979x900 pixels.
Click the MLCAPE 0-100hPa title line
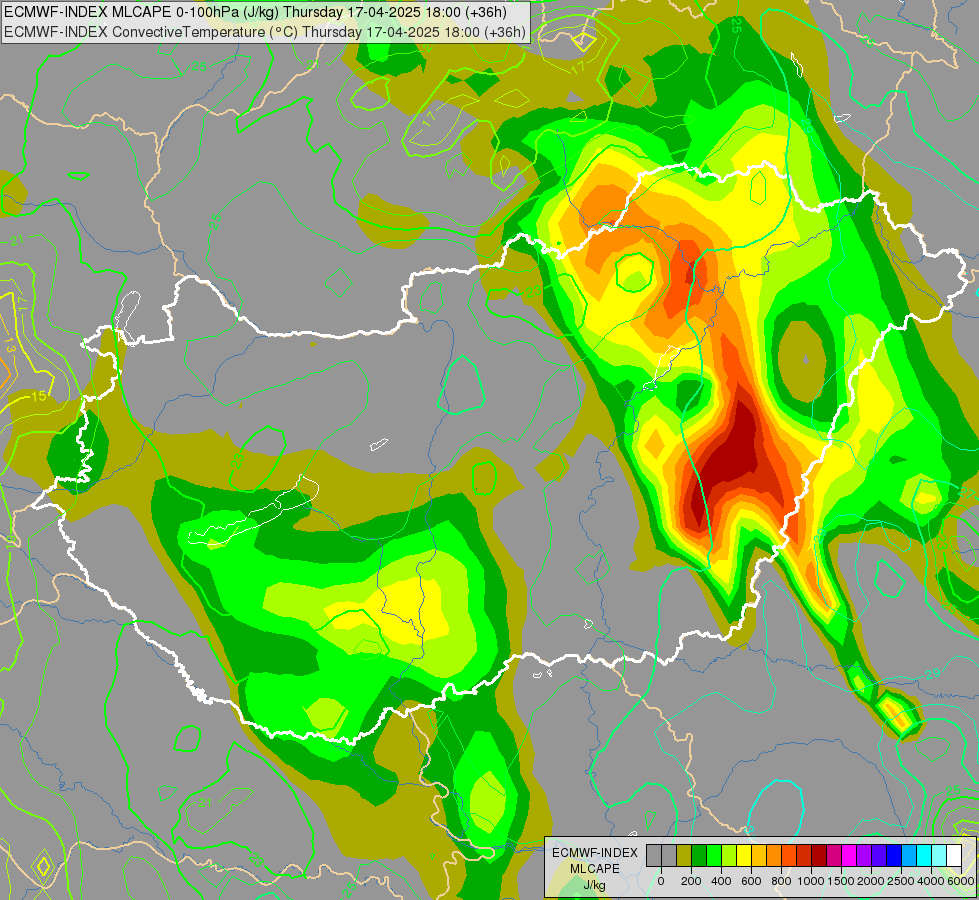pyautogui.click(x=255, y=12)
